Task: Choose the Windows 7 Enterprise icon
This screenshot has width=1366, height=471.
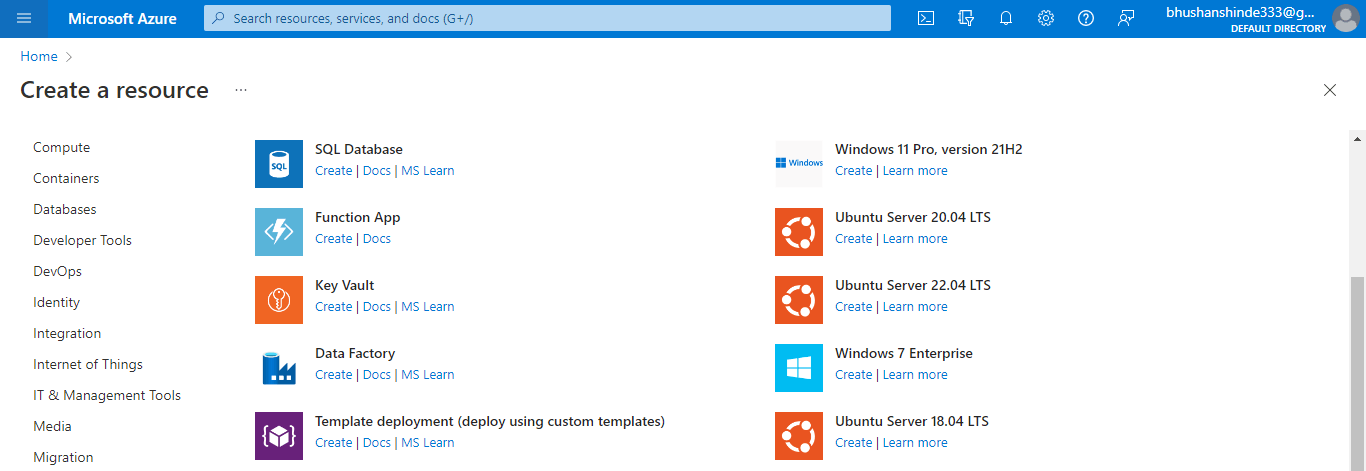Action: (x=799, y=368)
